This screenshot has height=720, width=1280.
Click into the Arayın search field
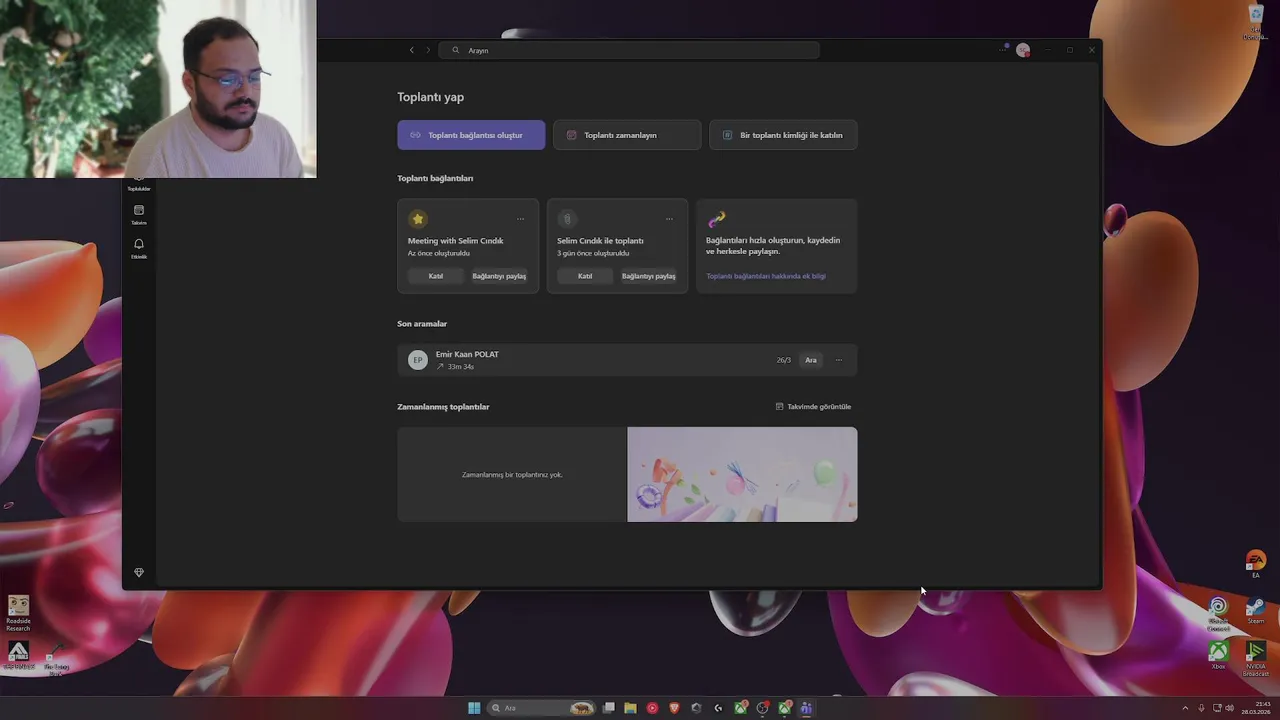pyautogui.click(x=631, y=50)
